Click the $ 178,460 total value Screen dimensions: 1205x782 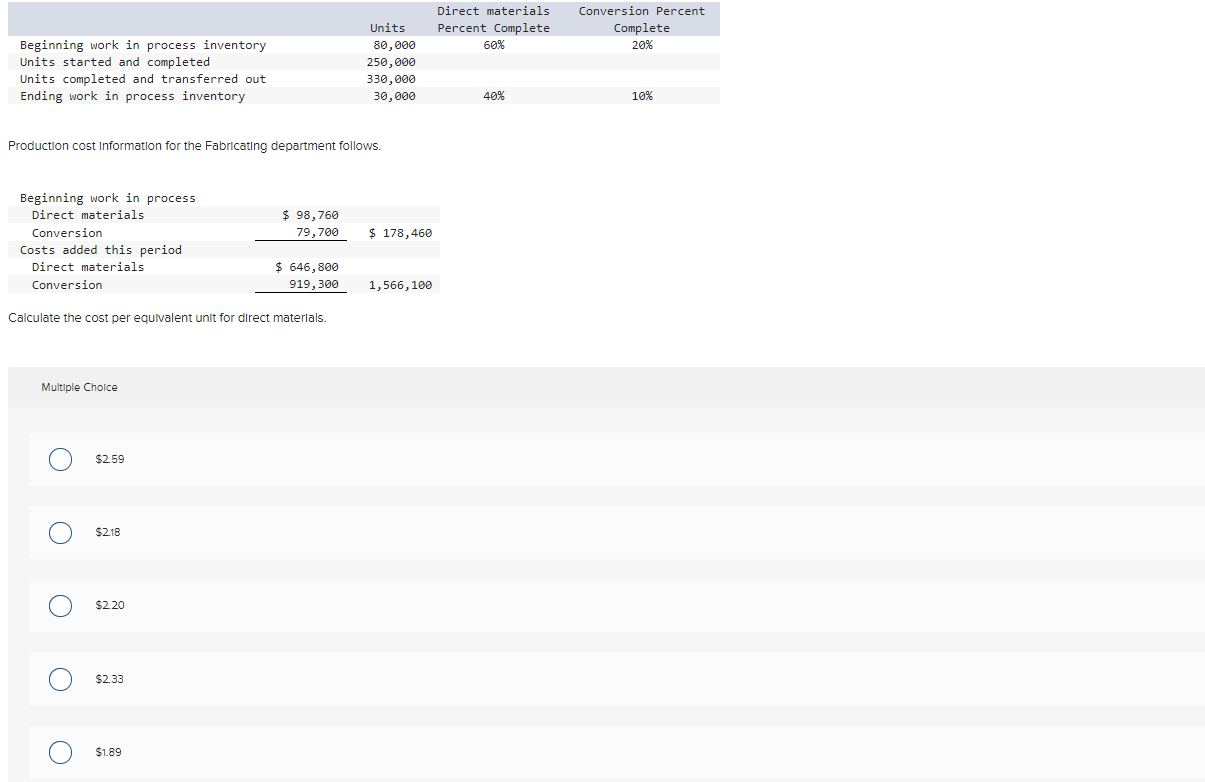[401, 233]
